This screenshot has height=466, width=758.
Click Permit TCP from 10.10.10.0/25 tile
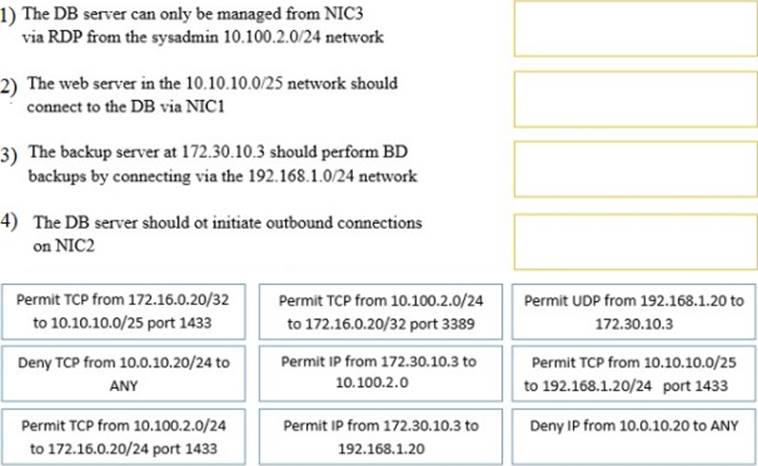(x=634, y=373)
